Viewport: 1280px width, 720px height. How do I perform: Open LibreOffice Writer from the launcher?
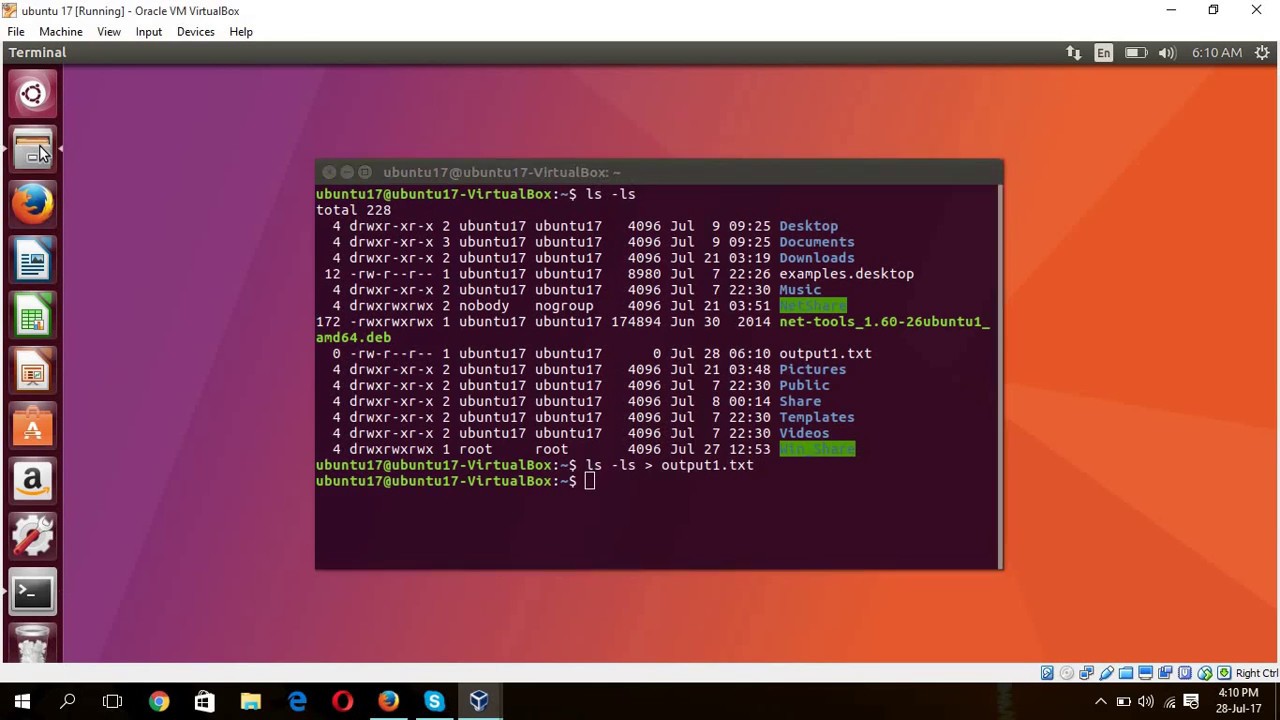32,262
